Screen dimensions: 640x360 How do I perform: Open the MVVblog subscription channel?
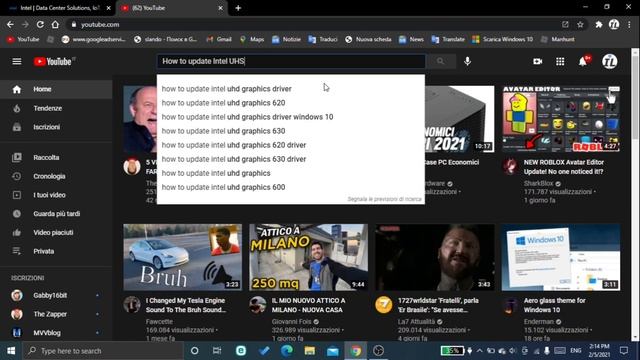pyautogui.click(x=56, y=333)
